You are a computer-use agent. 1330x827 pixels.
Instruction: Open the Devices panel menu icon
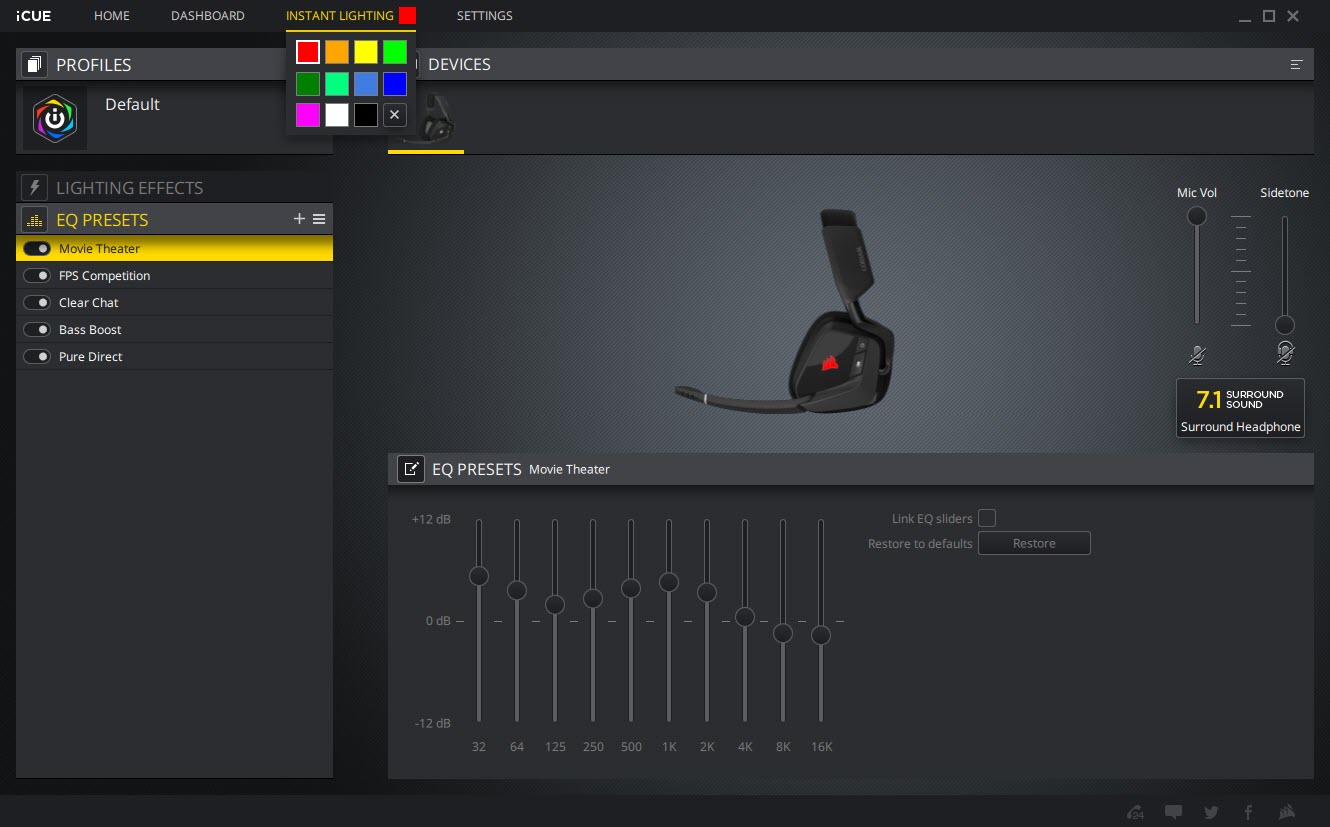1297,65
